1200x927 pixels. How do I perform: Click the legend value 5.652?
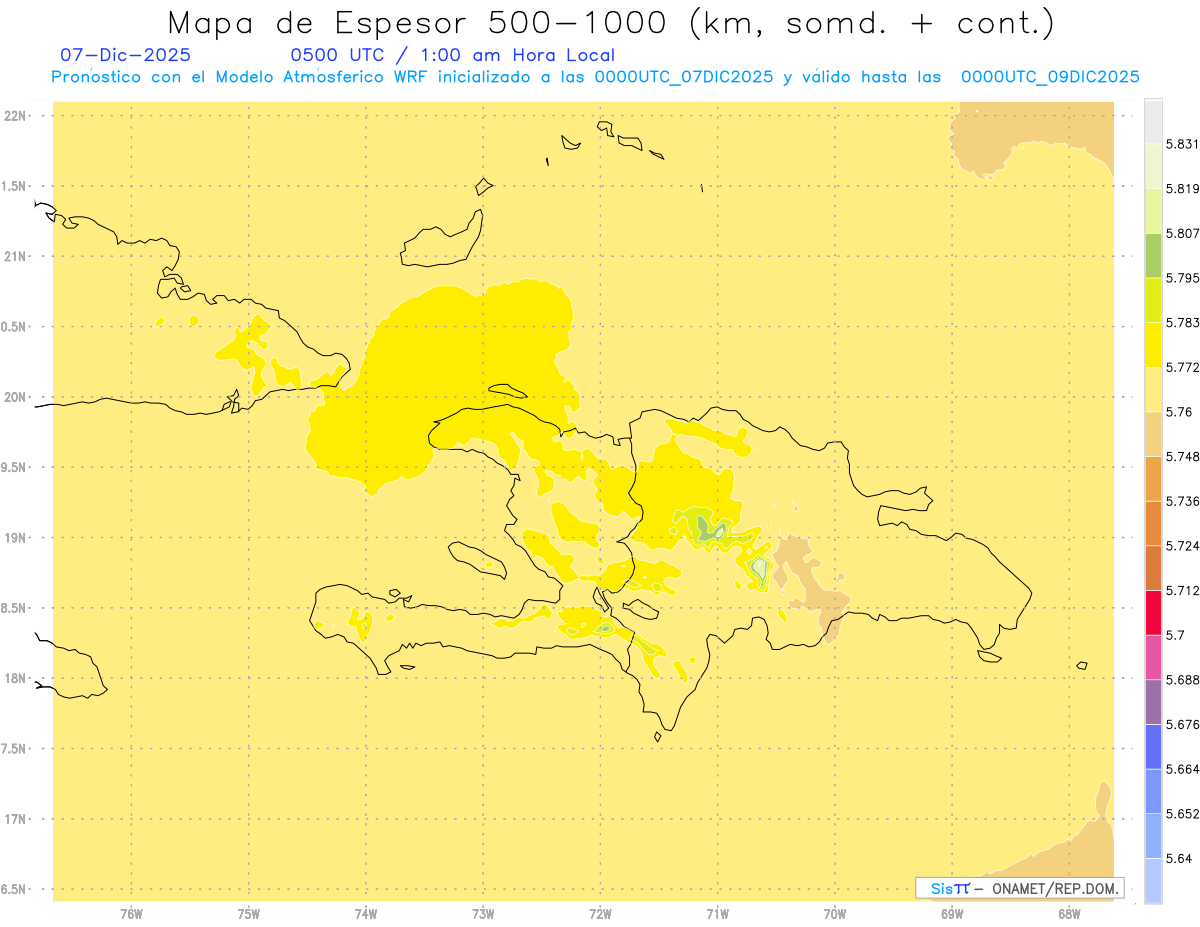(x=1183, y=813)
